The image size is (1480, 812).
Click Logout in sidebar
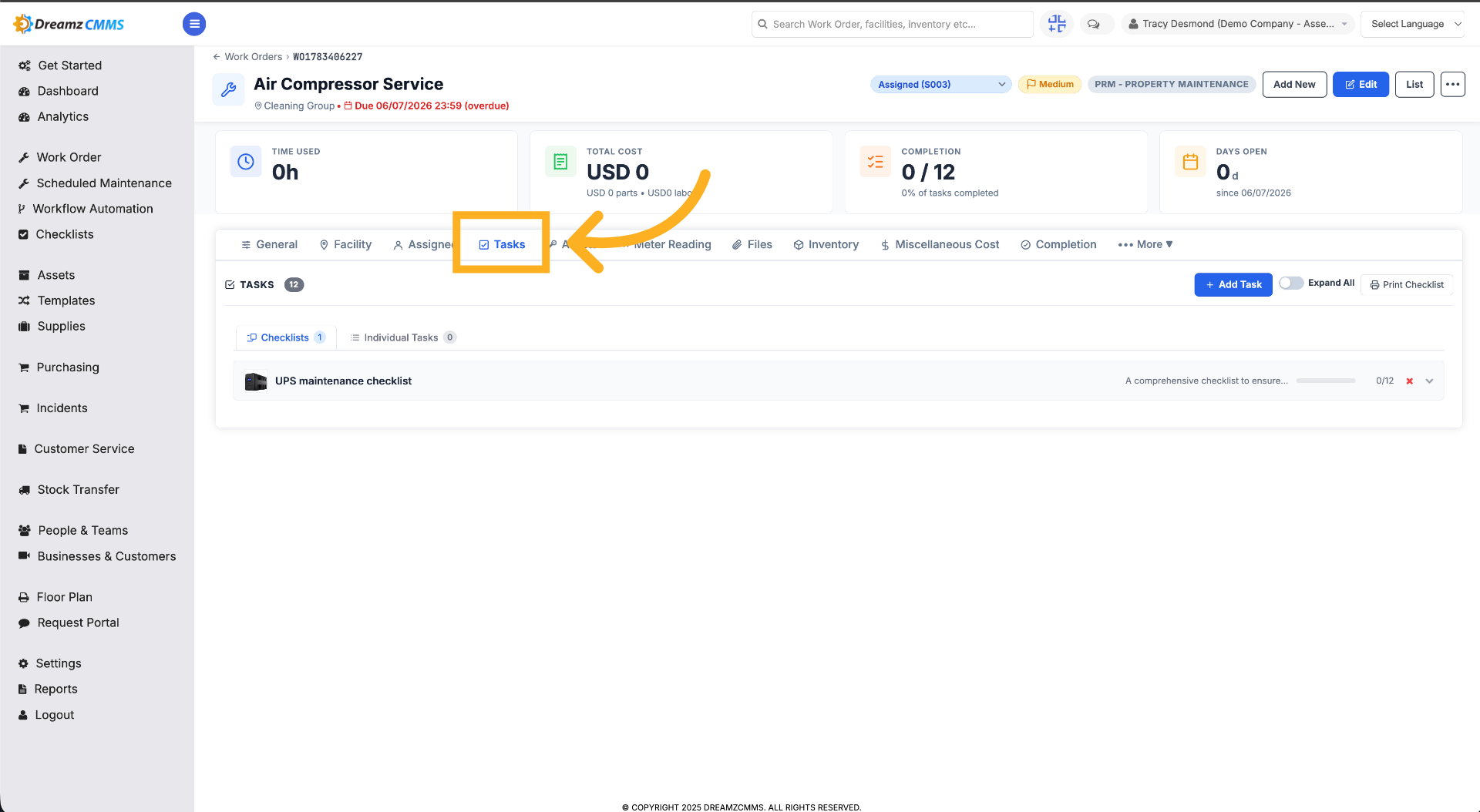55,715
